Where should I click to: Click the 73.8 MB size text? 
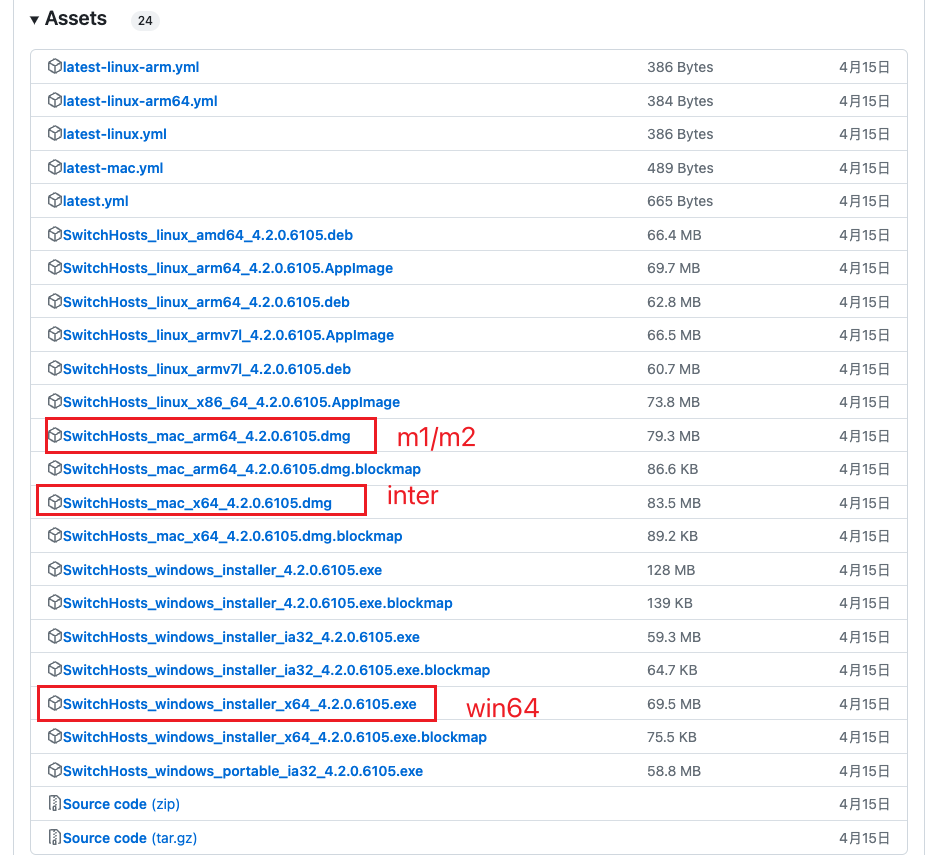pos(673,402)
